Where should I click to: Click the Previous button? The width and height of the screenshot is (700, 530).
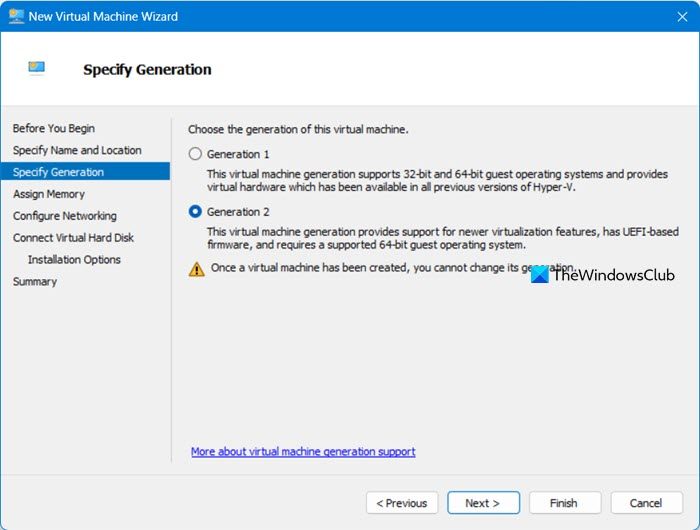[402, 503]
